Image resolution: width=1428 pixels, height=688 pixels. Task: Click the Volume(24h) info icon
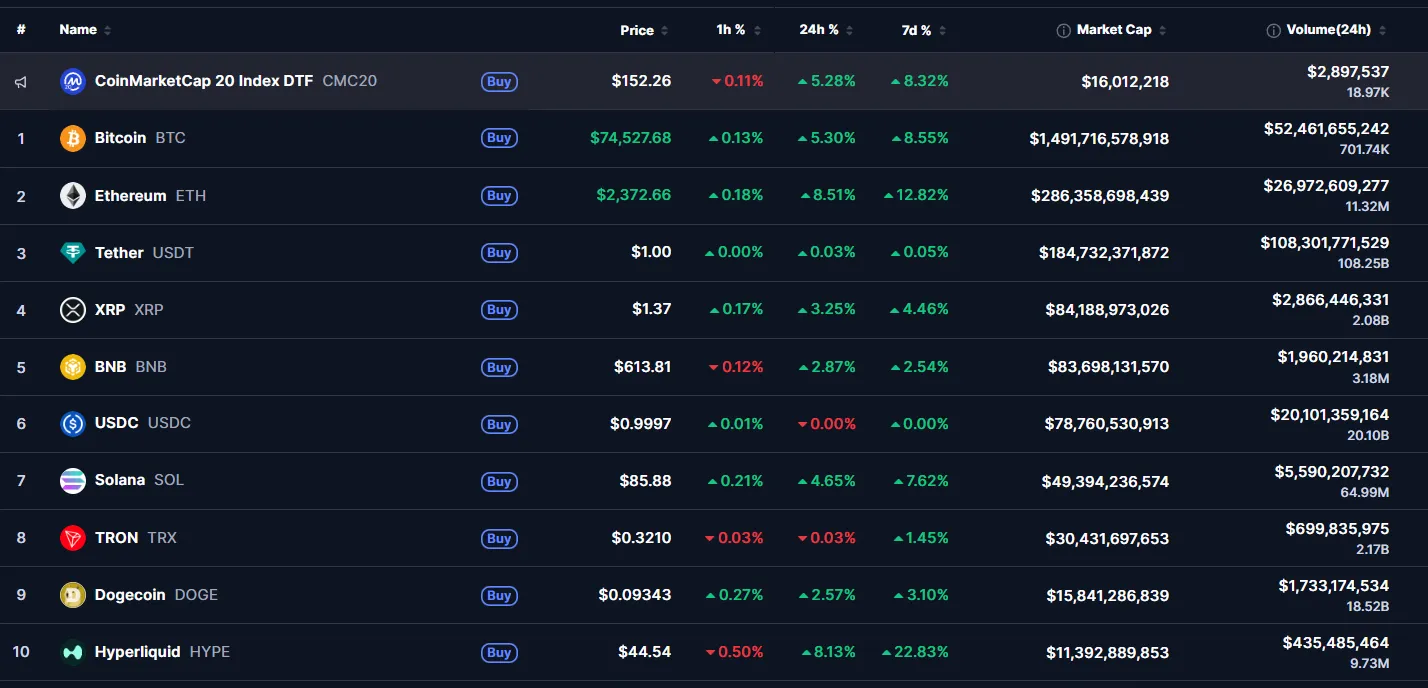[x=1273, y=31]
